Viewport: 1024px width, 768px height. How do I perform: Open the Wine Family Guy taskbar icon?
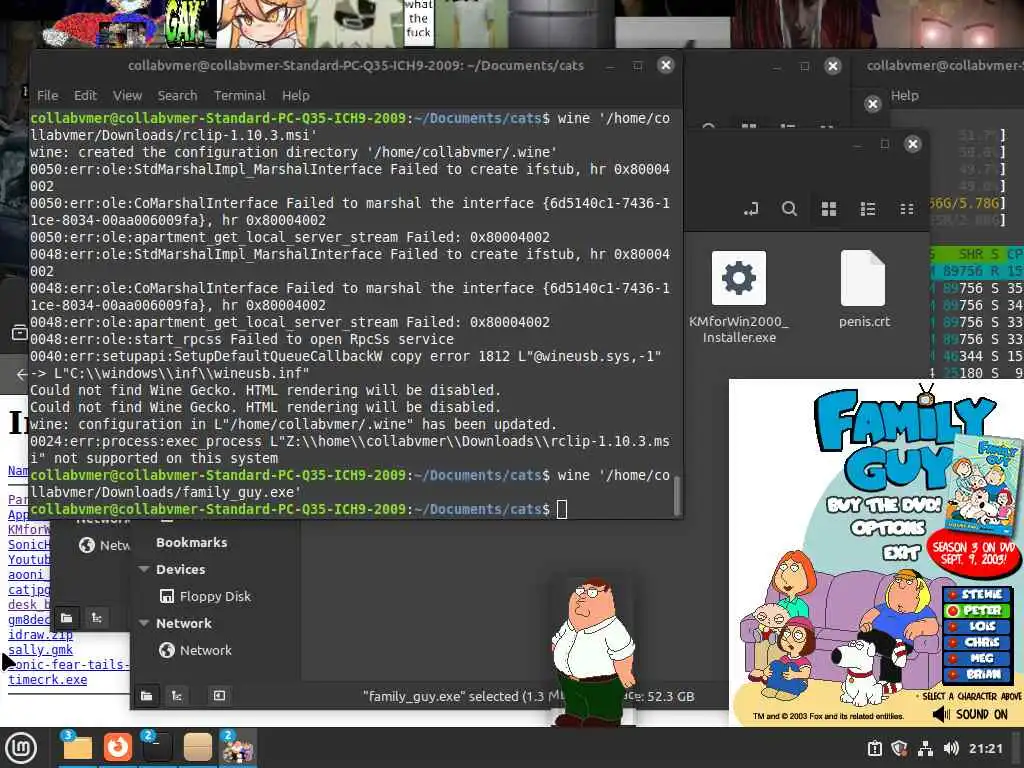pos(238,748)
